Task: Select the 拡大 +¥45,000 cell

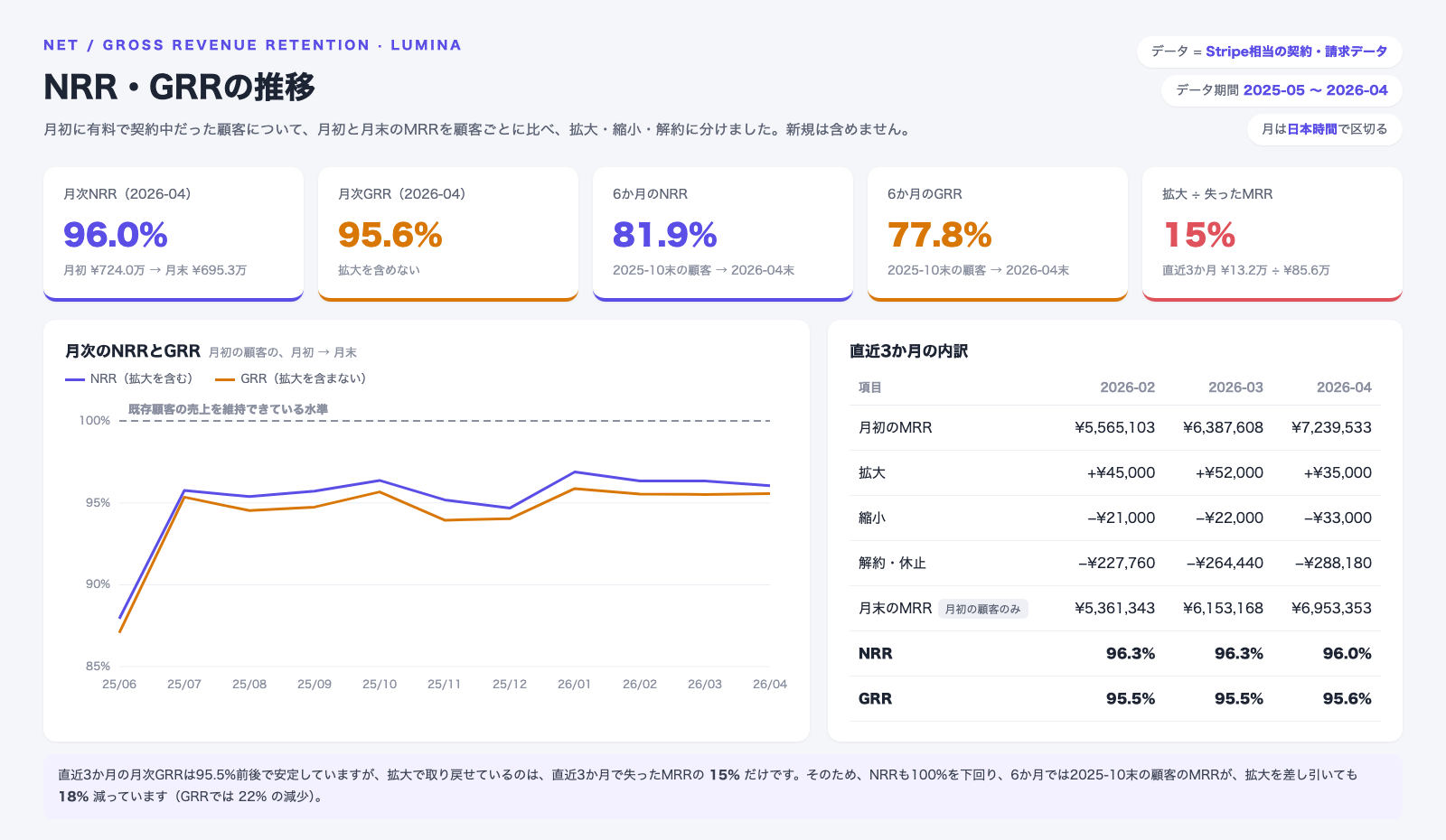Action: [1121, 472]
